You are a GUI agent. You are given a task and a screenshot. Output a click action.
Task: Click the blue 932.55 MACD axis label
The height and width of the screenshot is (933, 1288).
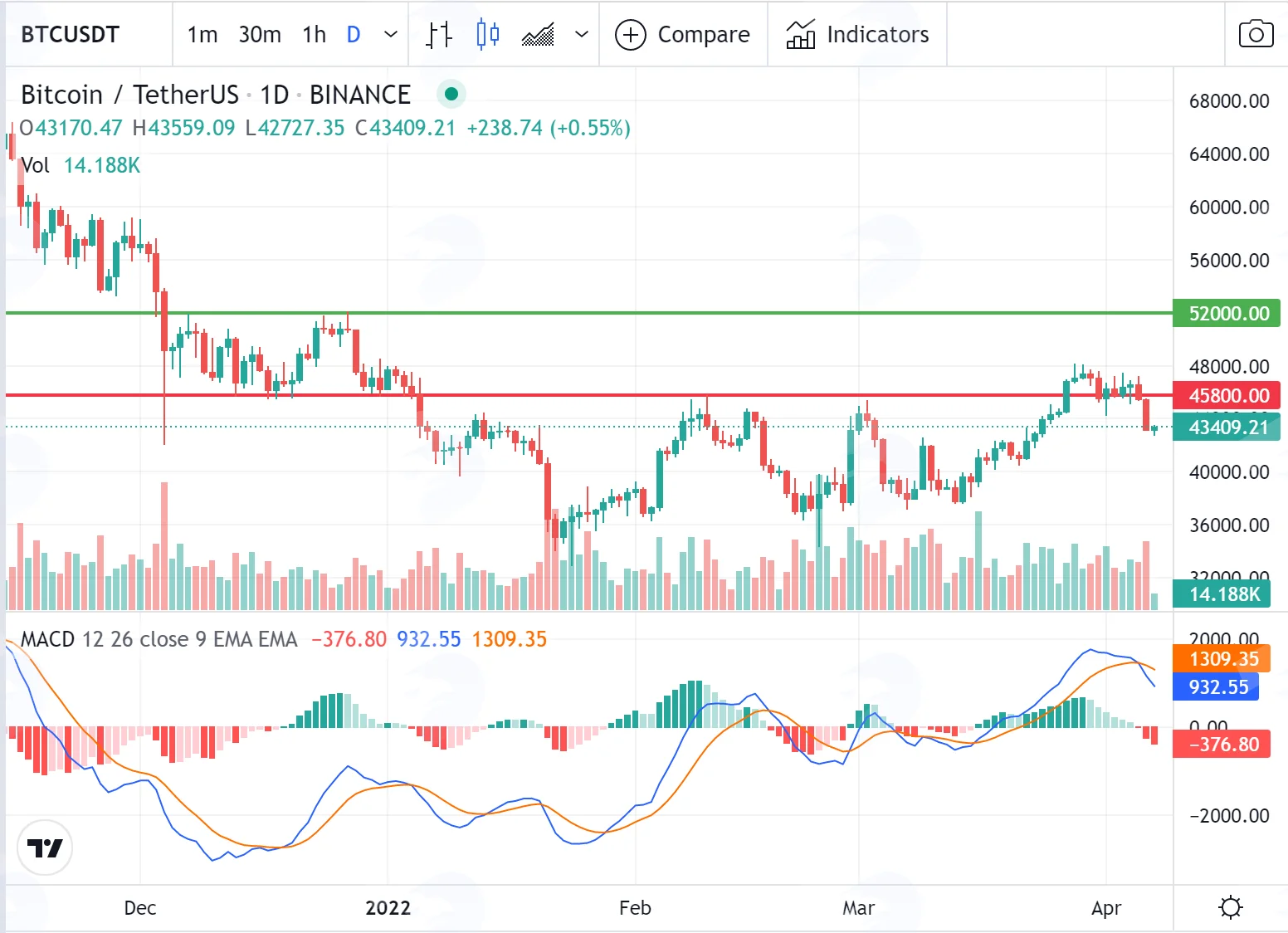point(1216,686)
